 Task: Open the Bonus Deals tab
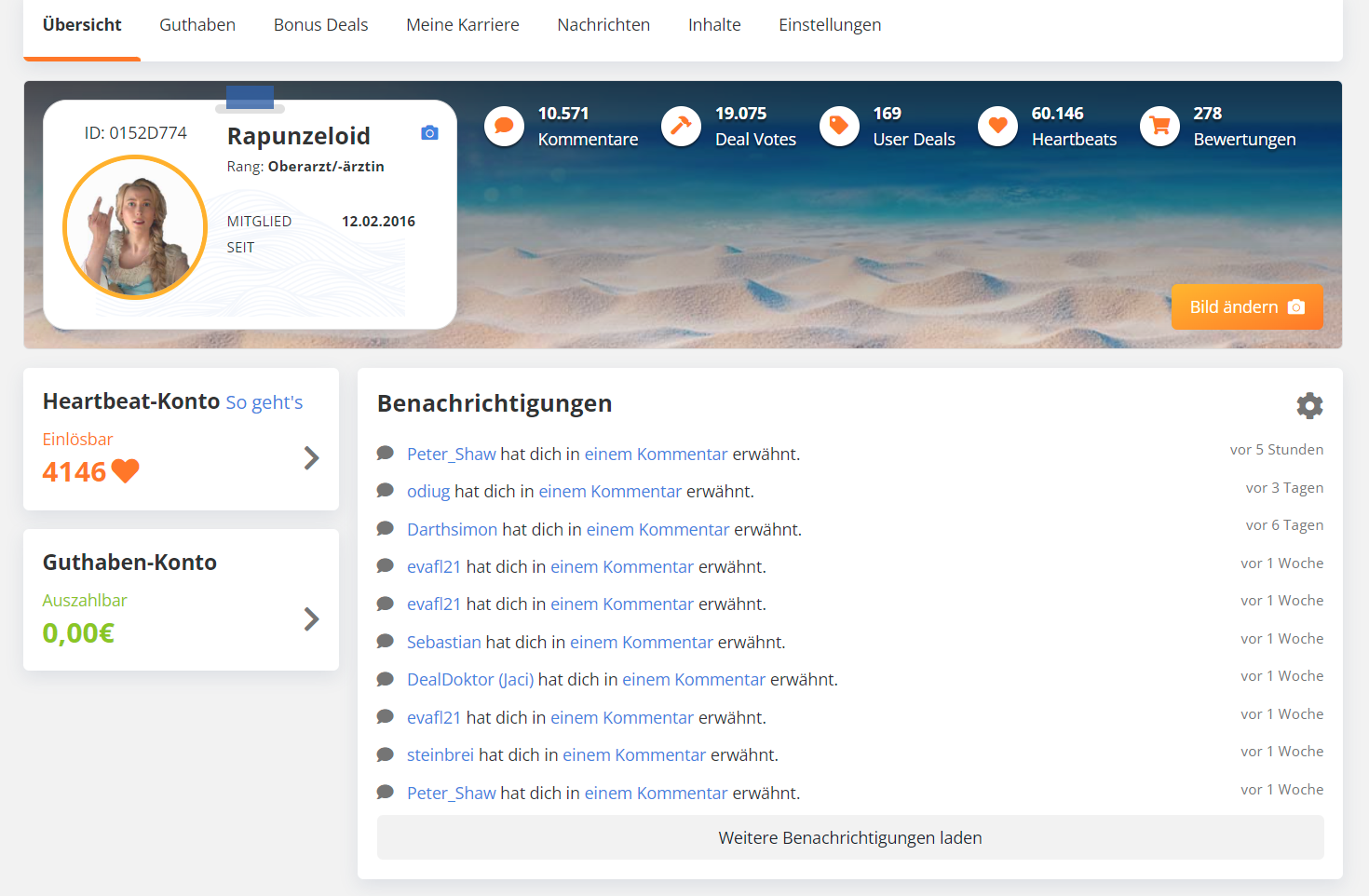320,25
